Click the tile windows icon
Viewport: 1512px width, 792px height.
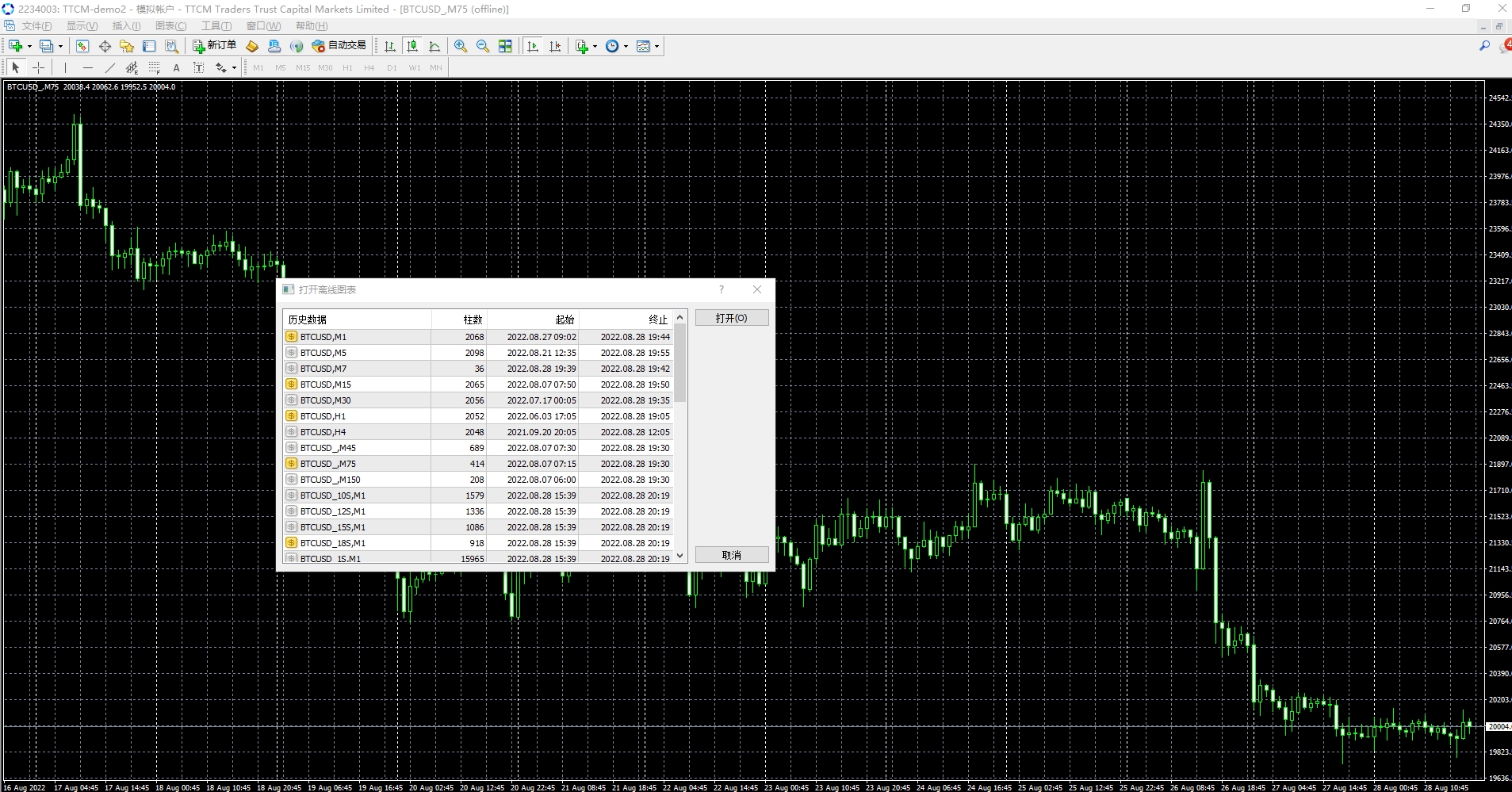(x=505, y=46)
